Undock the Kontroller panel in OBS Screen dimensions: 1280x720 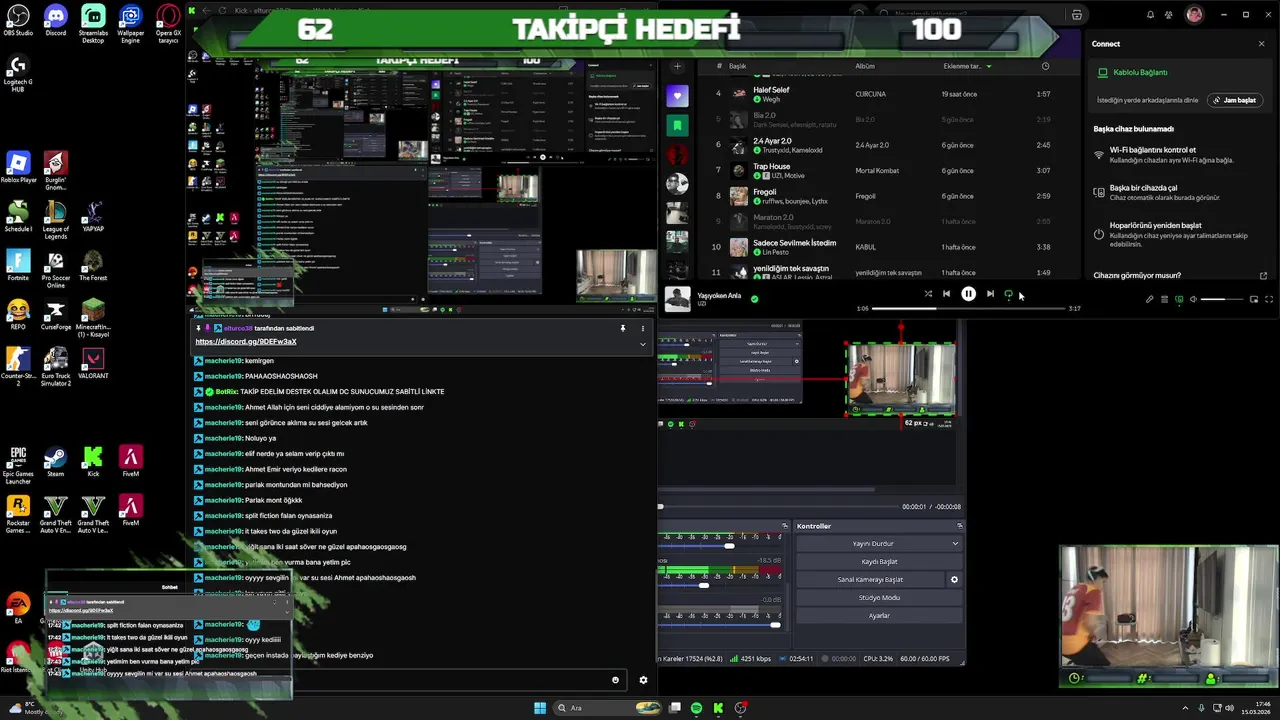959,526
